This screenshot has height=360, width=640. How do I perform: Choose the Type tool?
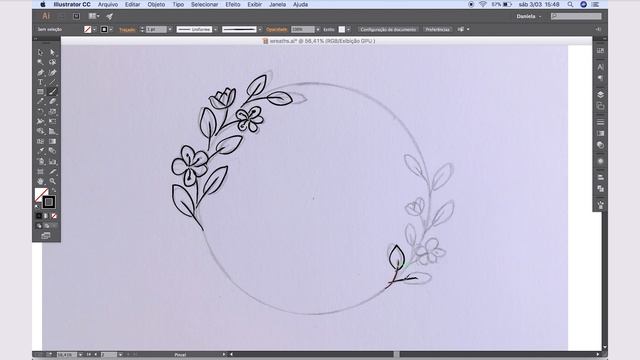coord(40,82)
